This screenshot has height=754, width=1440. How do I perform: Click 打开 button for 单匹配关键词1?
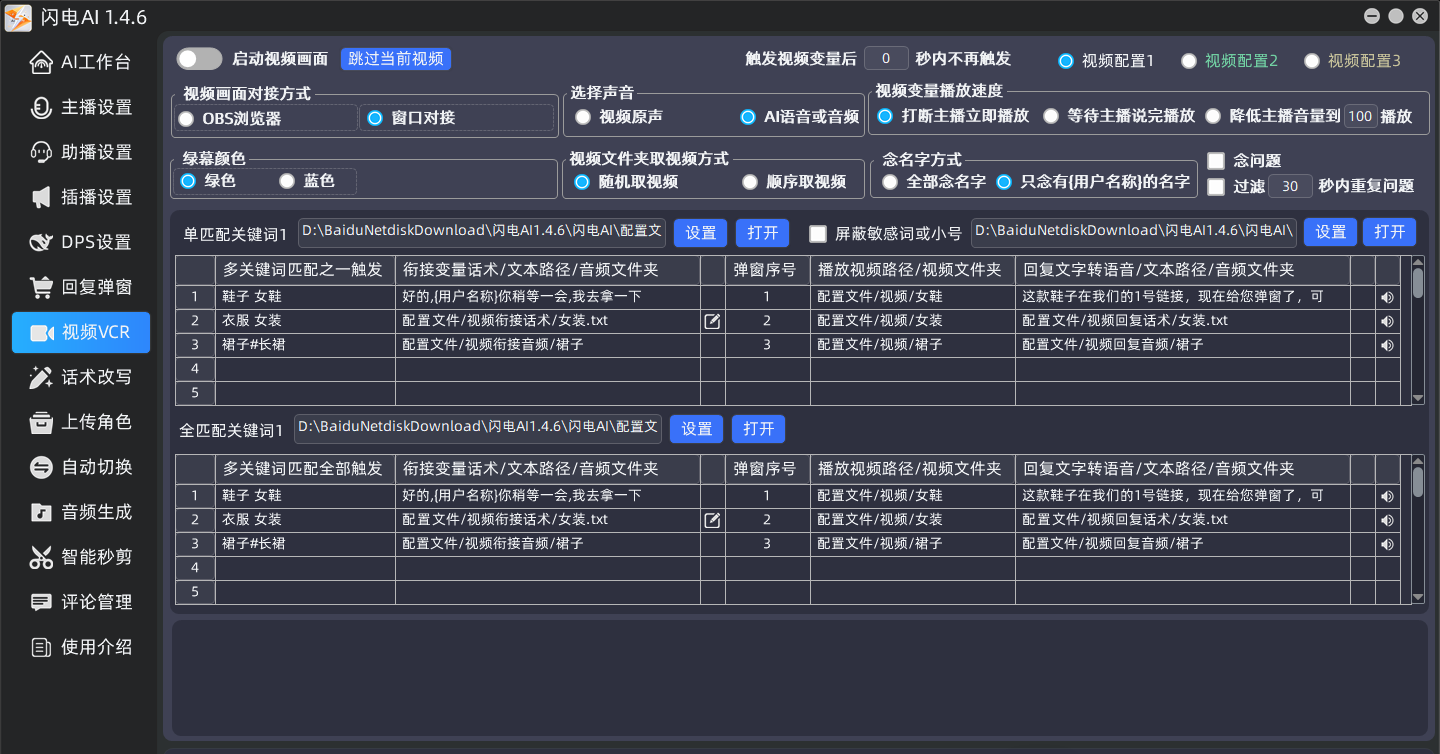tap(763, 233)
